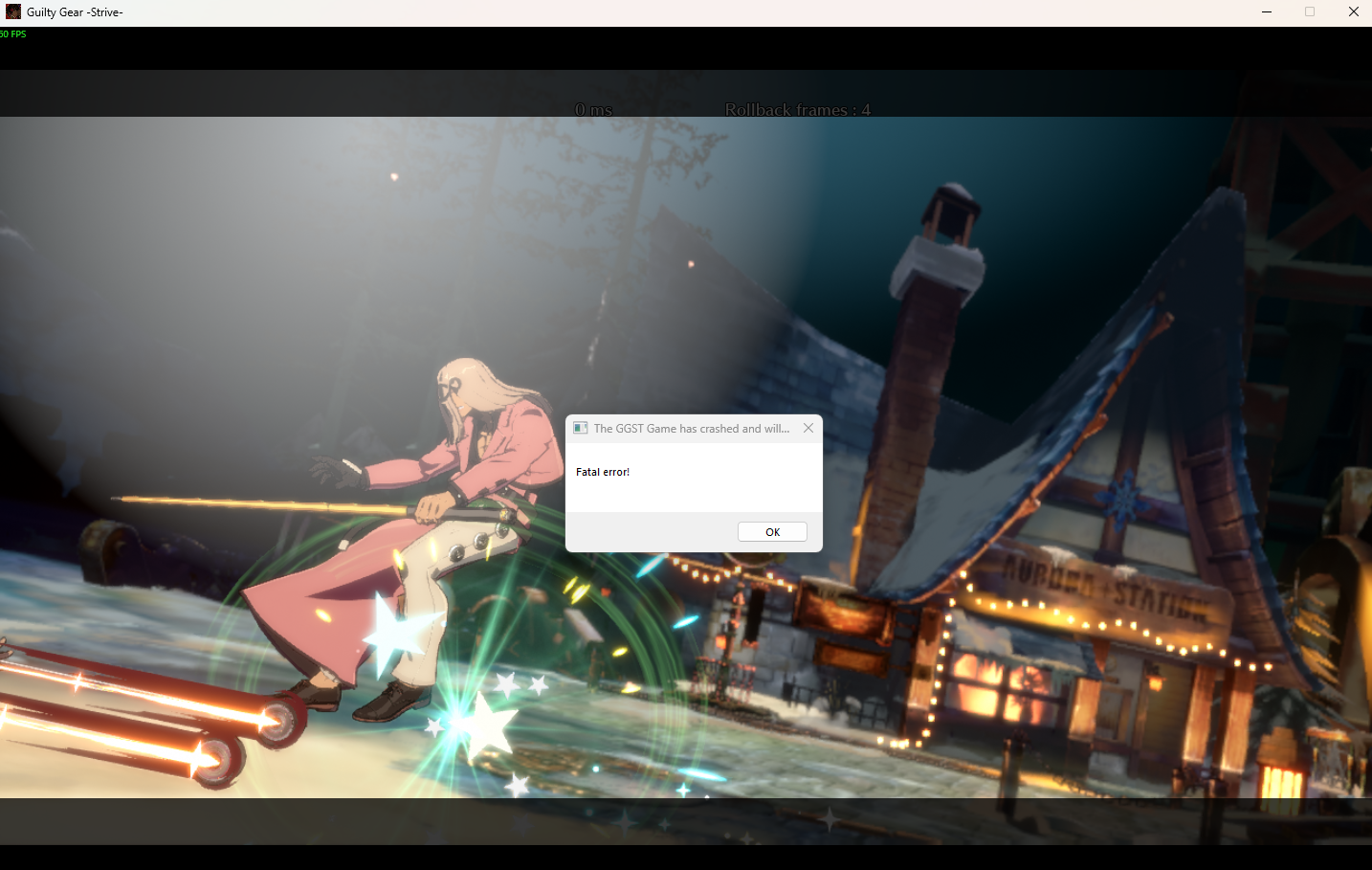Minimize the Guilty Gear -Strive- window

[x=1267, y=11]
